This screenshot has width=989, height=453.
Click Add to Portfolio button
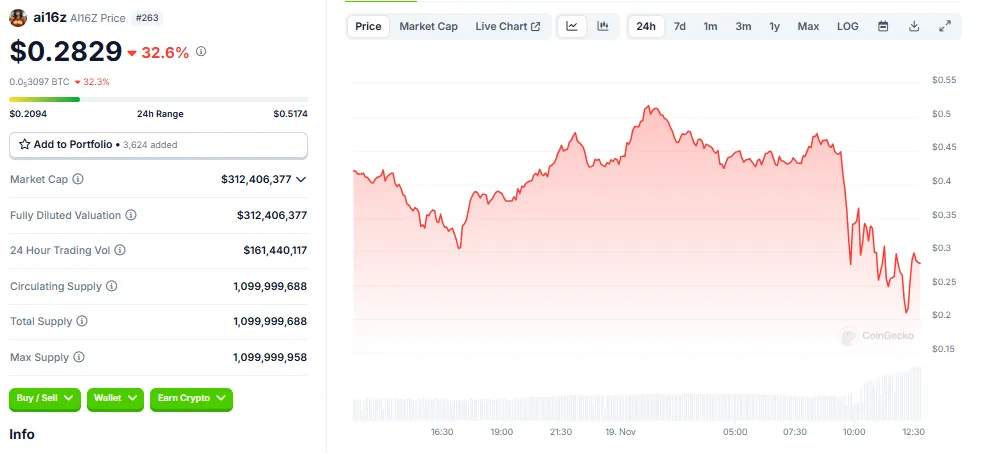[x=158, y=145]
